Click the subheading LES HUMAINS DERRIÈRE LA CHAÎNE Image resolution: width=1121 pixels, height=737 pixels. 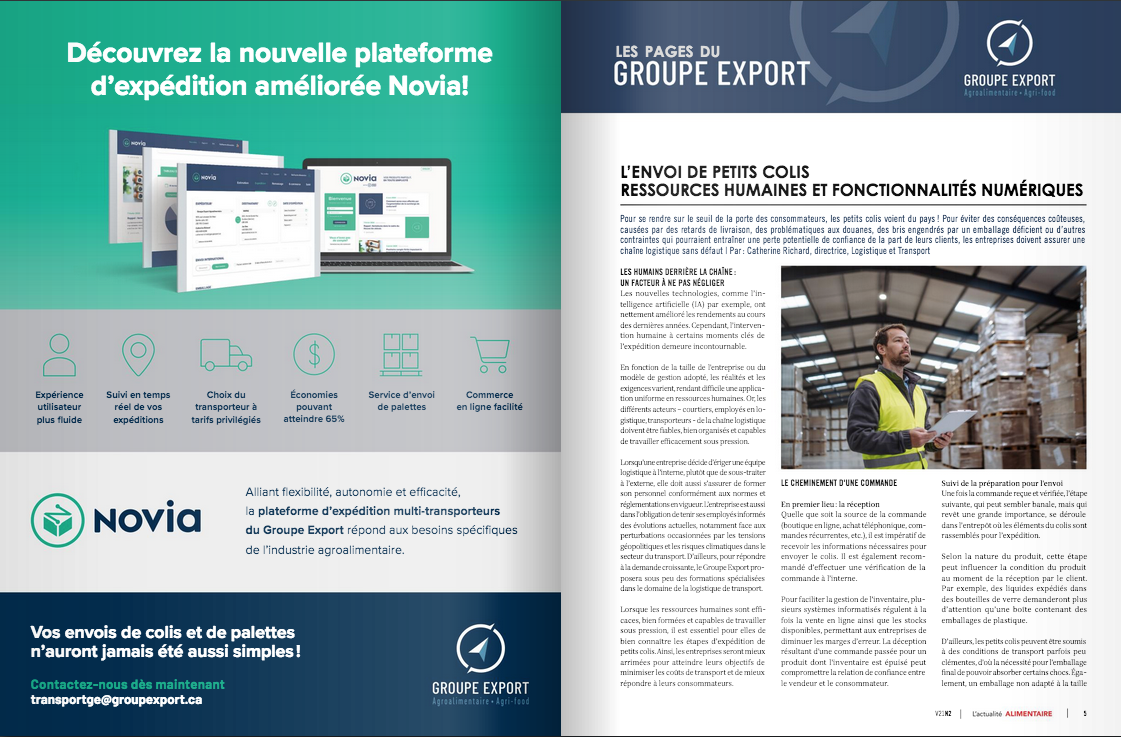(678, 272)
